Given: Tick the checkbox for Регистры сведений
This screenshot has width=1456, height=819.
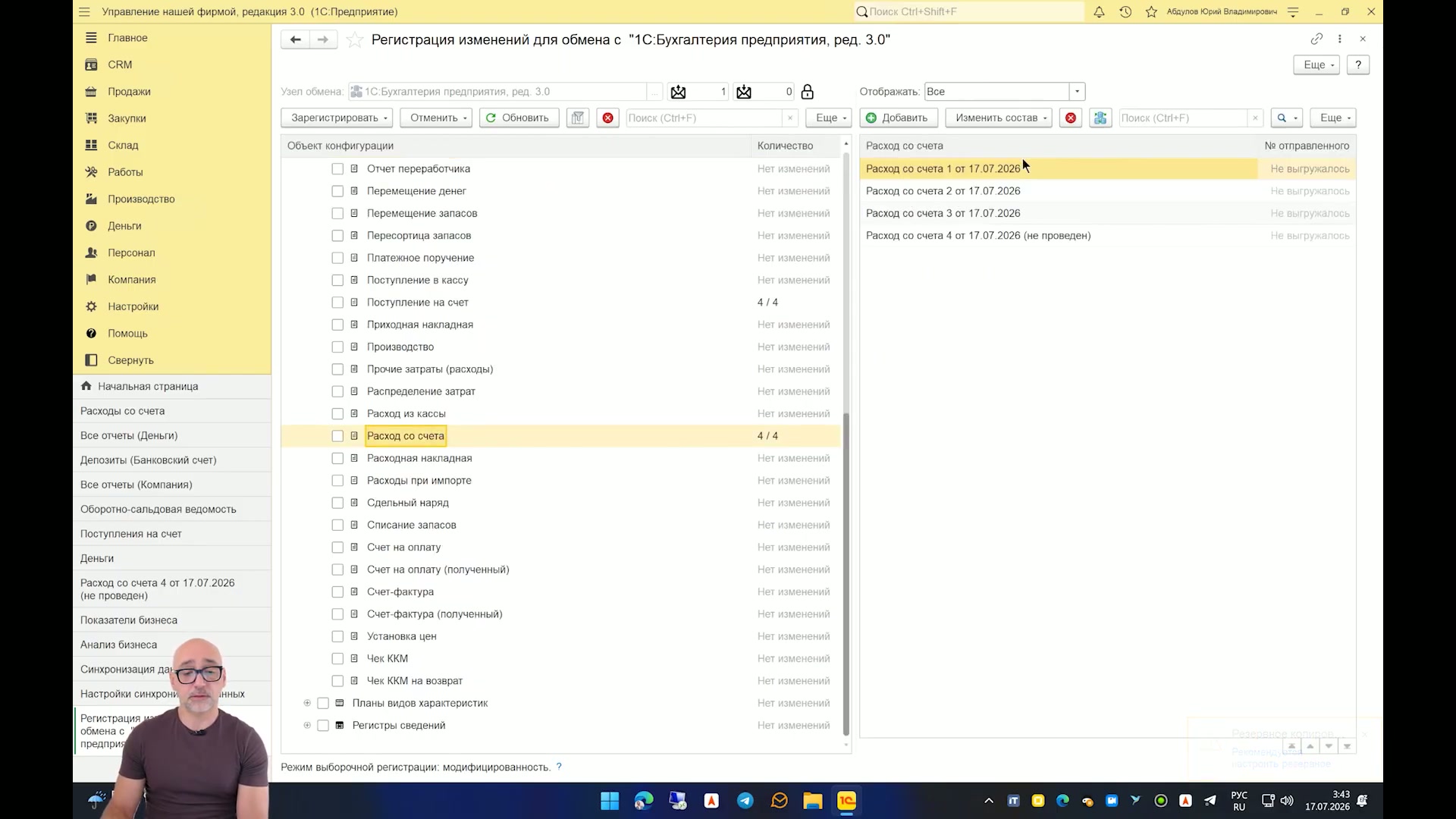Looking at the screenshot, I should pos(323,726).
